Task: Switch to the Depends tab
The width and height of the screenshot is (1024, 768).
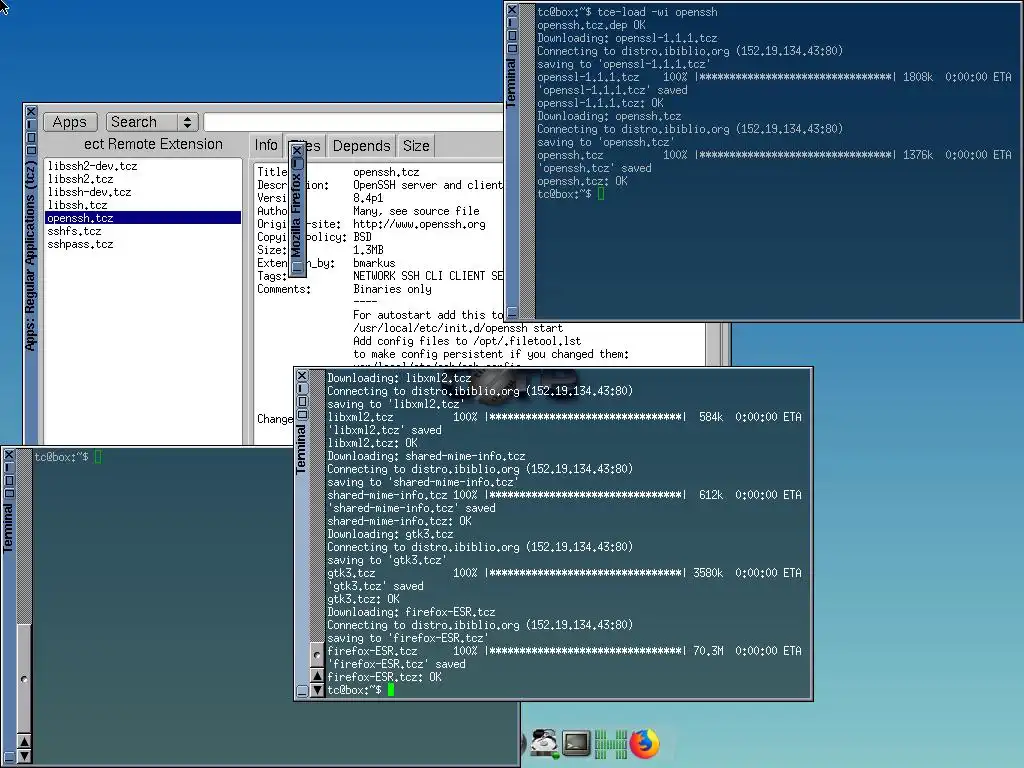Action: (361, 146)
